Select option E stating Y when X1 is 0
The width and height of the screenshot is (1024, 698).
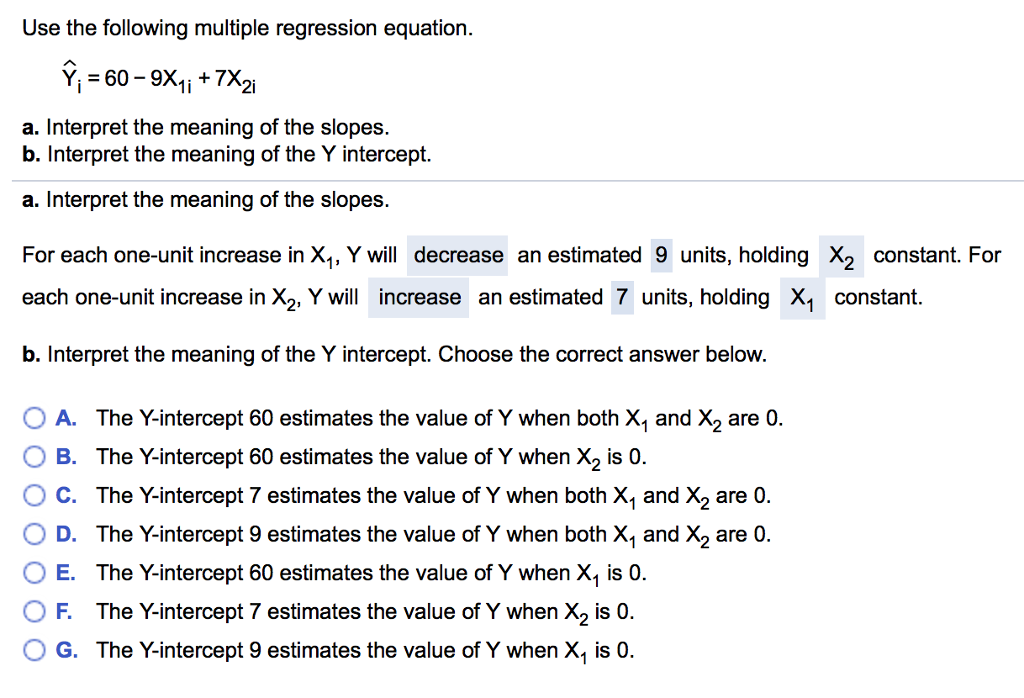click(x=33, y=573)
